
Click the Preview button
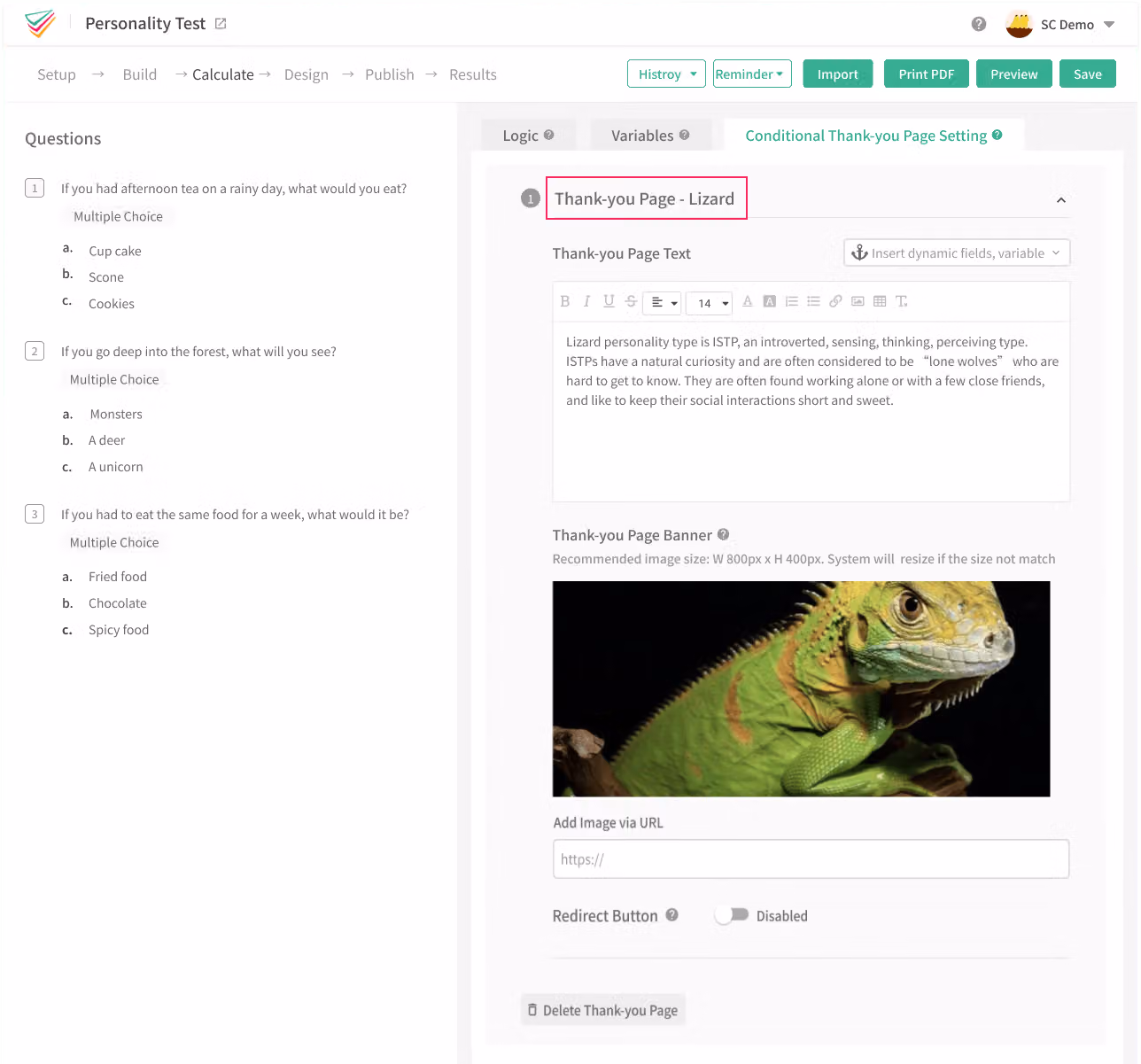[x=1014, y=74]
